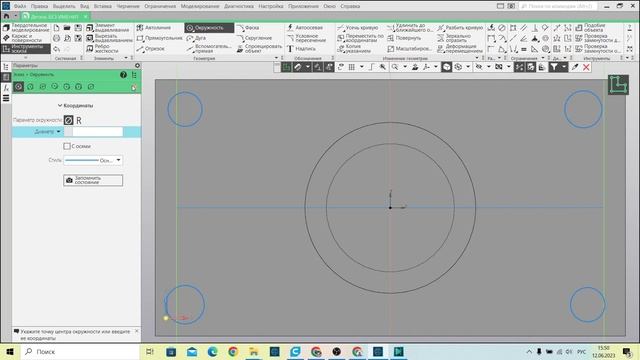Click Удлинить до ближайшего объекта tool

410,28
